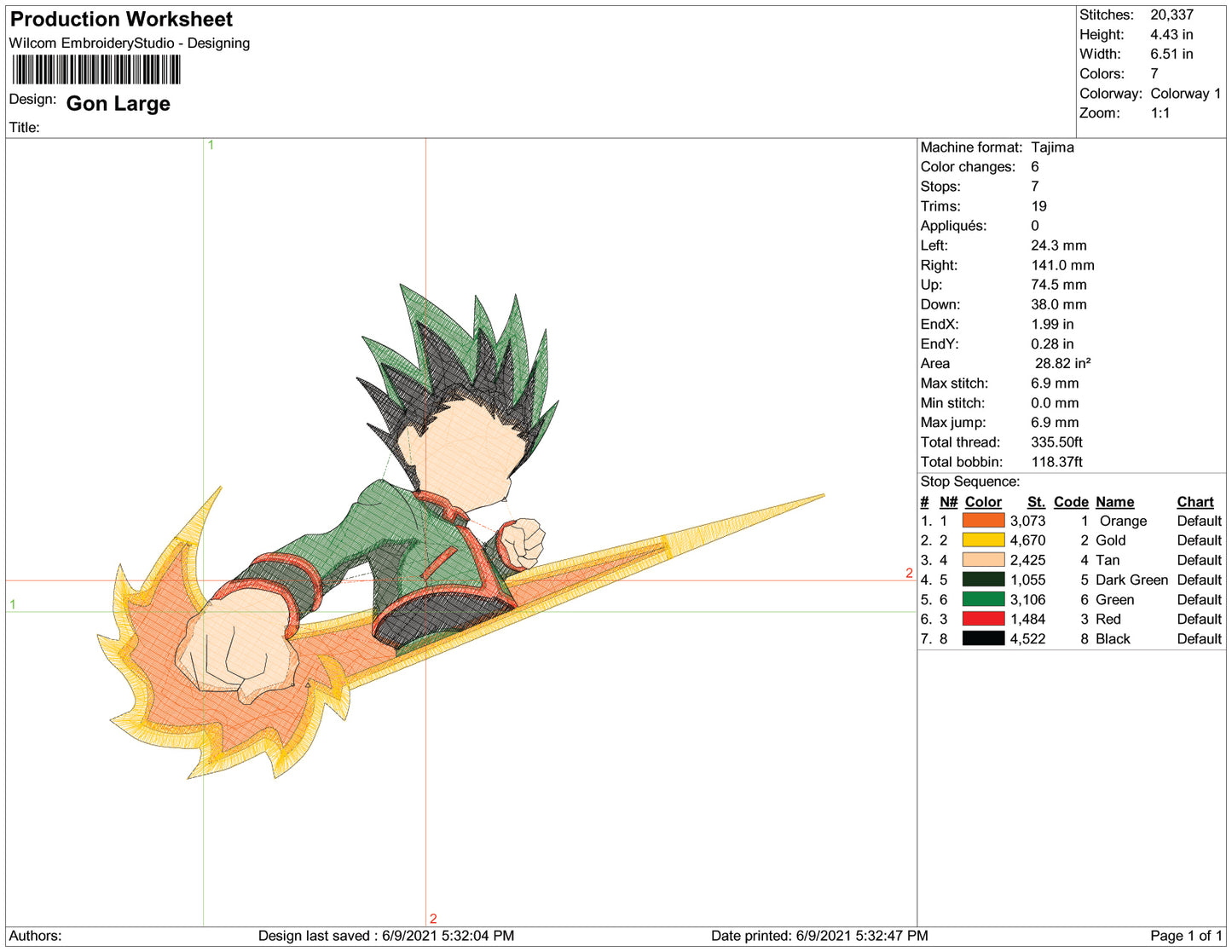The image size is (1232, 952).
Task: Click the 'Title:' label
Action: coord(25,128)
